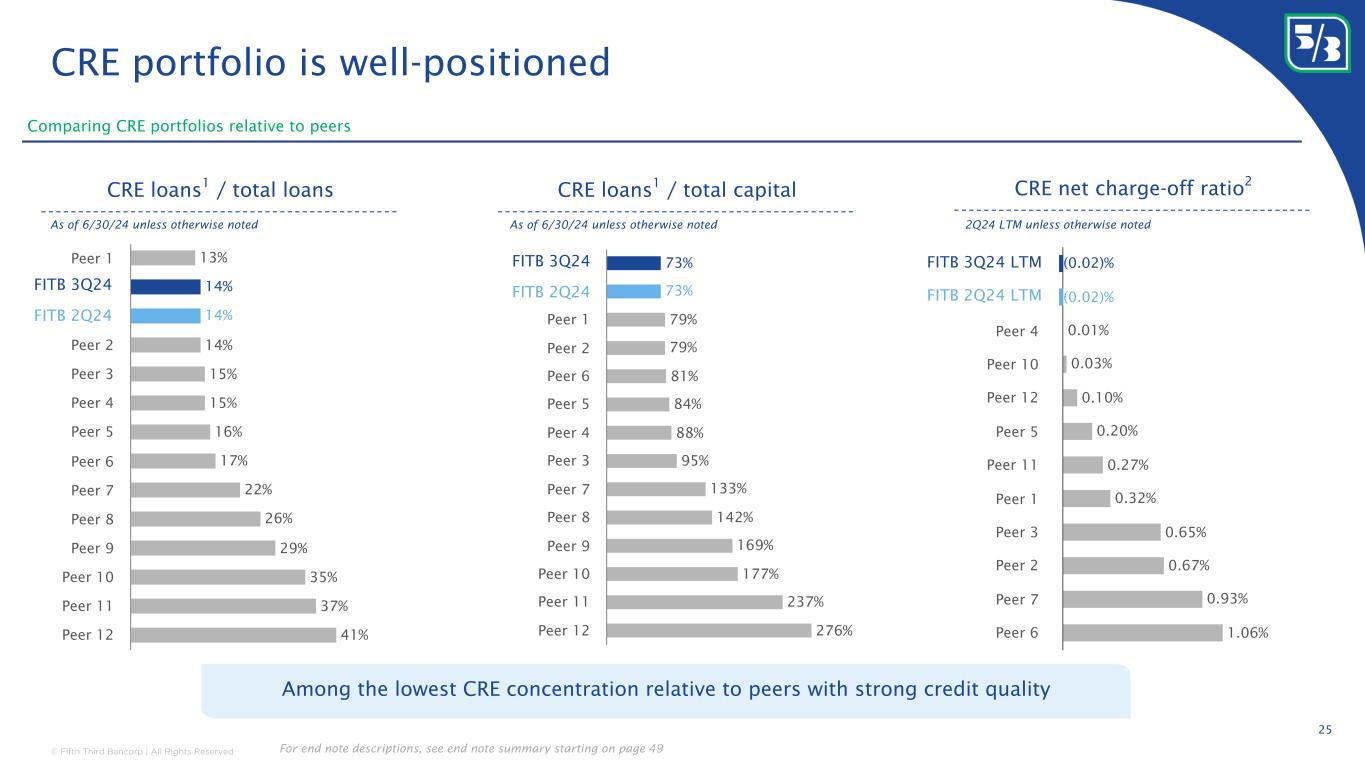The image size is (1365, 768).
Task: Click Comparing CRE portfolios relative to peers subtitle
Action: (x=188, y=126)
